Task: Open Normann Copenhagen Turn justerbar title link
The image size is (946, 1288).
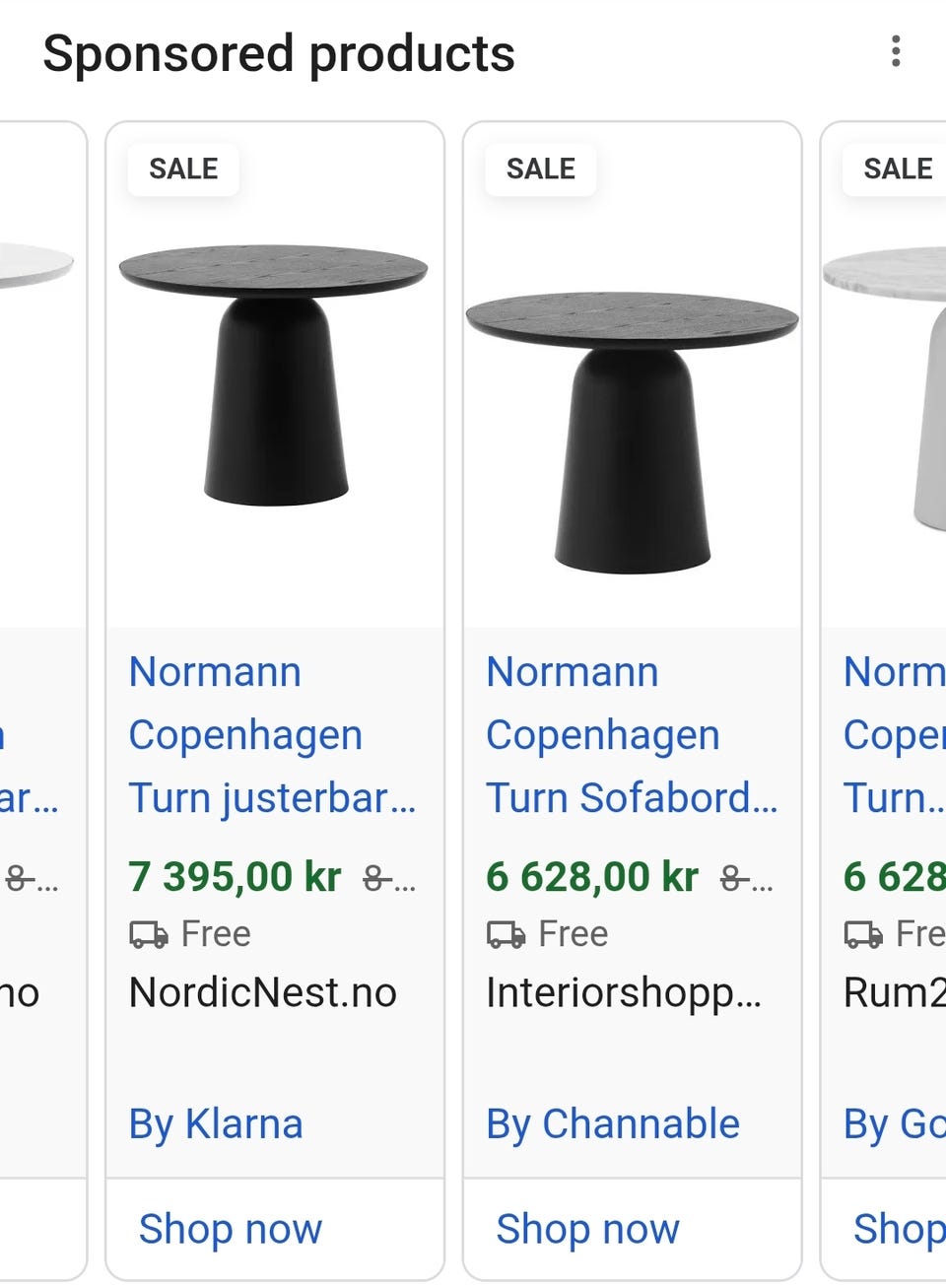Action: [x=271, y=735]
